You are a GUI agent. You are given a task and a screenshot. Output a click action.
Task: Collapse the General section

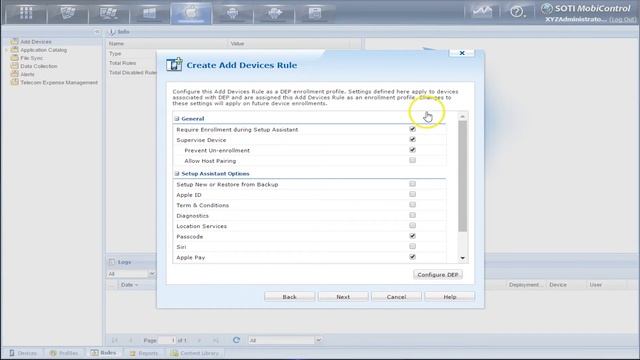[177, 119]
